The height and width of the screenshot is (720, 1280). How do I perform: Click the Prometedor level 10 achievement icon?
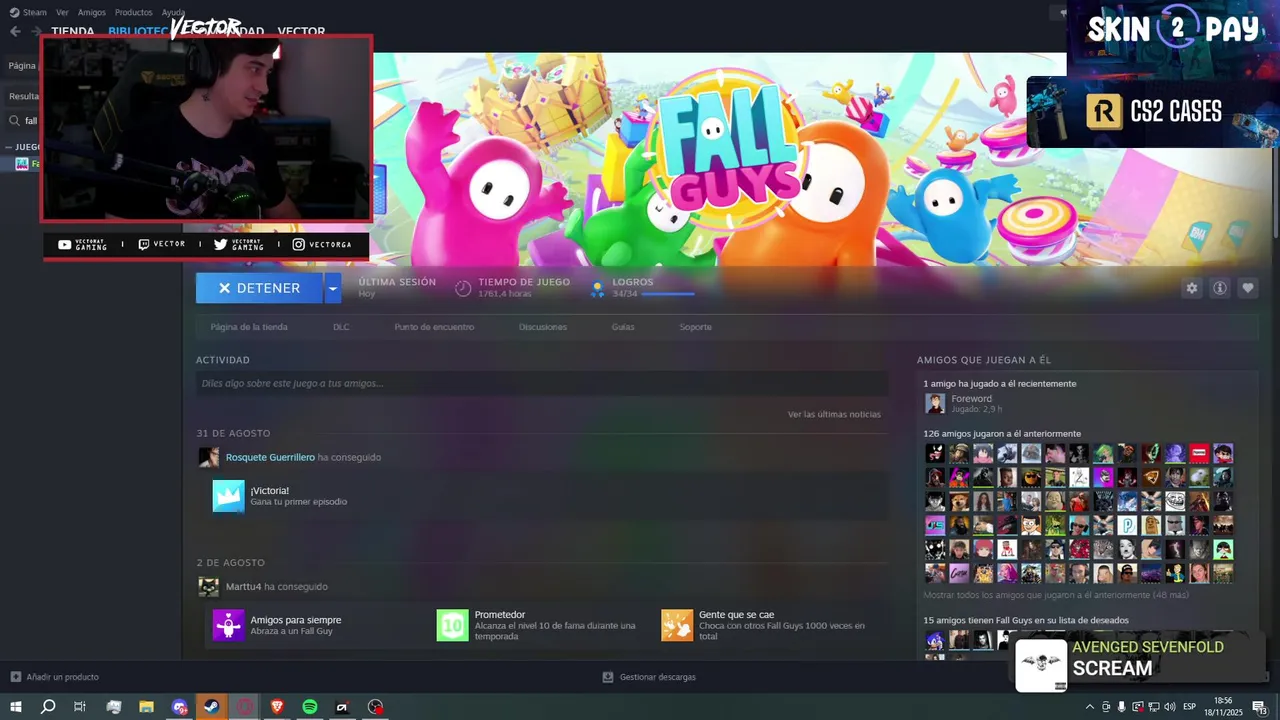(452, 625)
